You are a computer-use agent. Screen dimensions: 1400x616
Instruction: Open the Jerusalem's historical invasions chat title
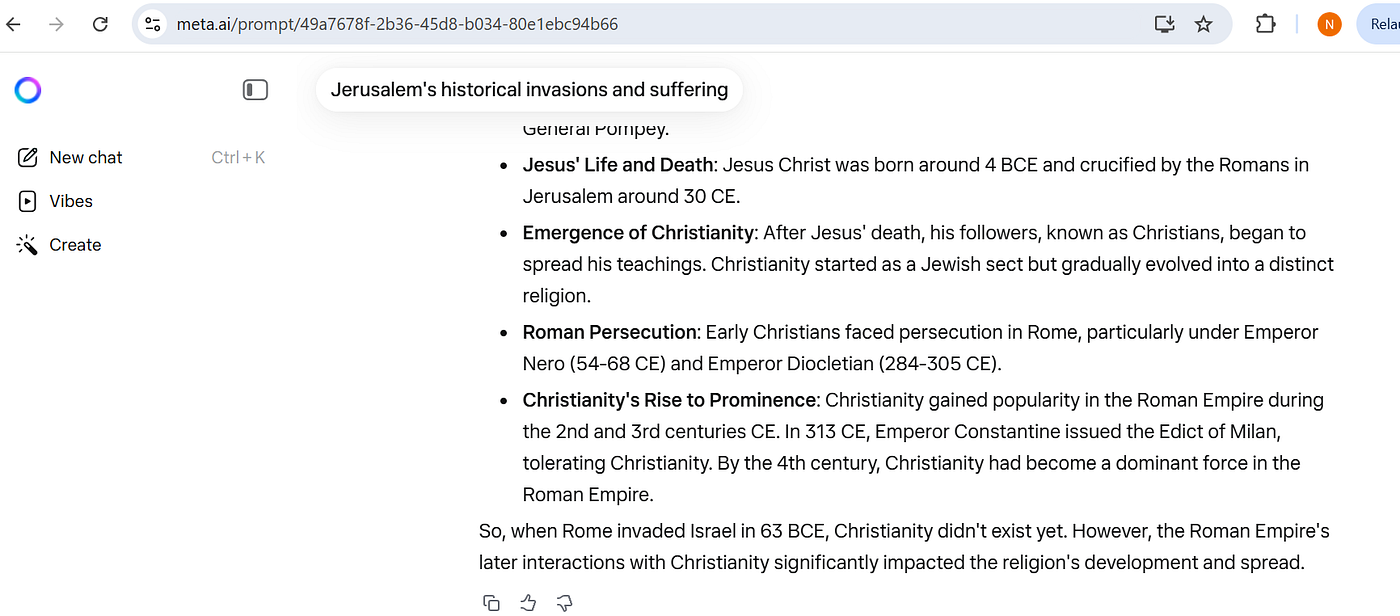(x=529, y=90)
